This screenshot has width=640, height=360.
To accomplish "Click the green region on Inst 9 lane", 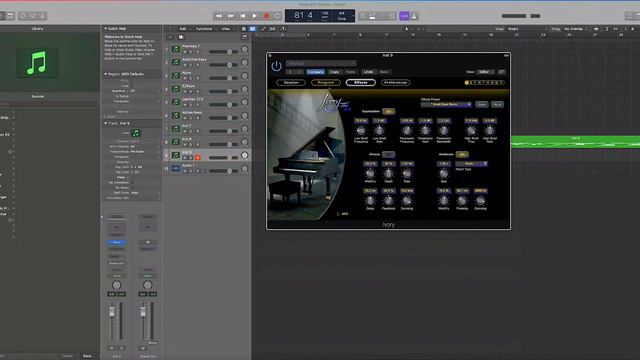I will (x=576, y=142).
